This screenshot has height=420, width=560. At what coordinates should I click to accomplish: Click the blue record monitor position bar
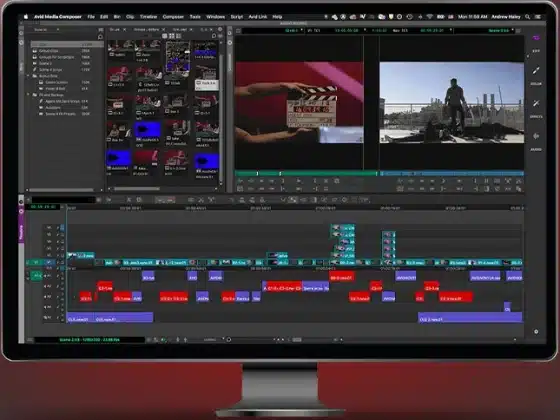tap(452, 174)
